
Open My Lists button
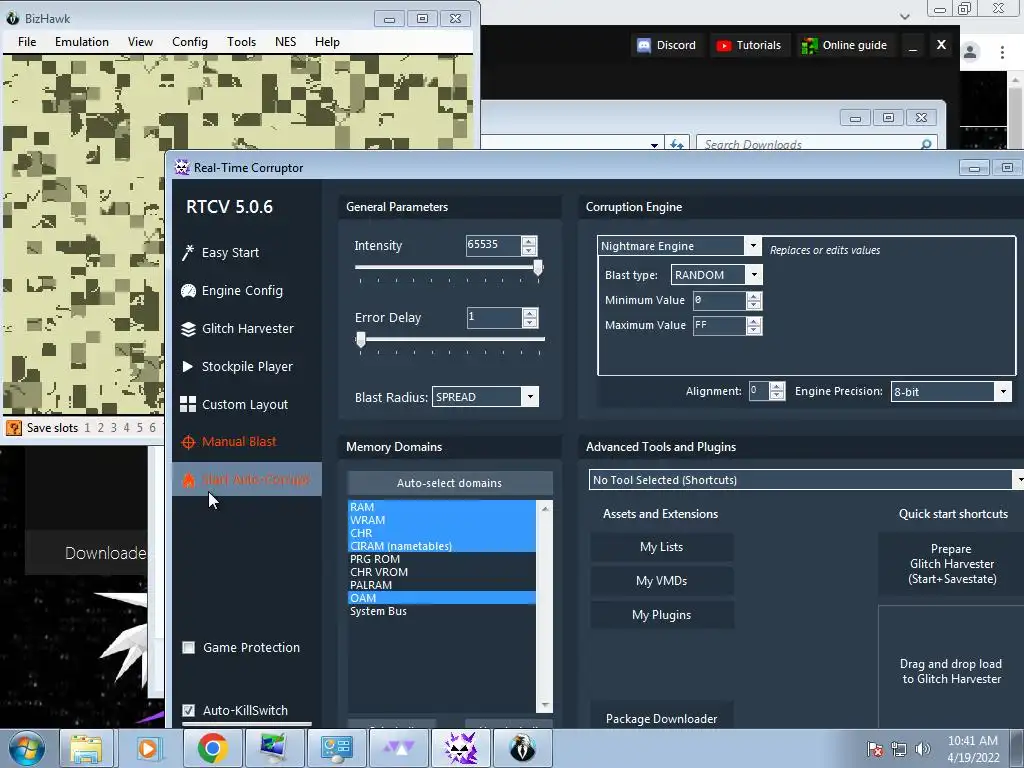(662, 547)
